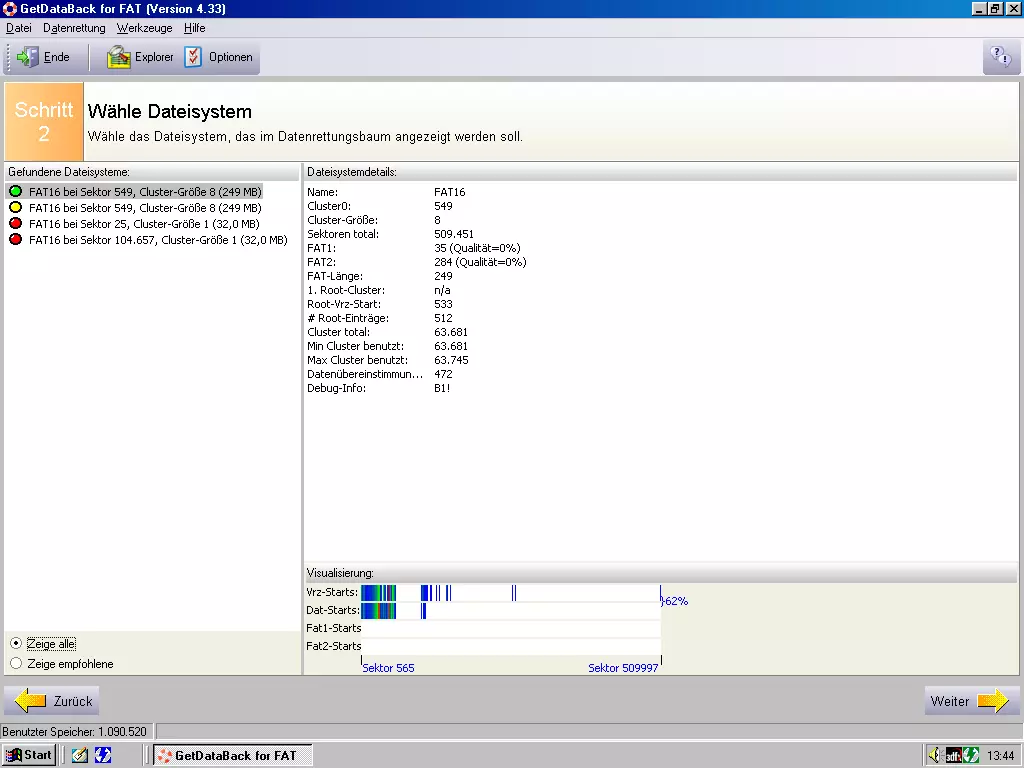Open the Datenrettung menu

coord(74,28)
